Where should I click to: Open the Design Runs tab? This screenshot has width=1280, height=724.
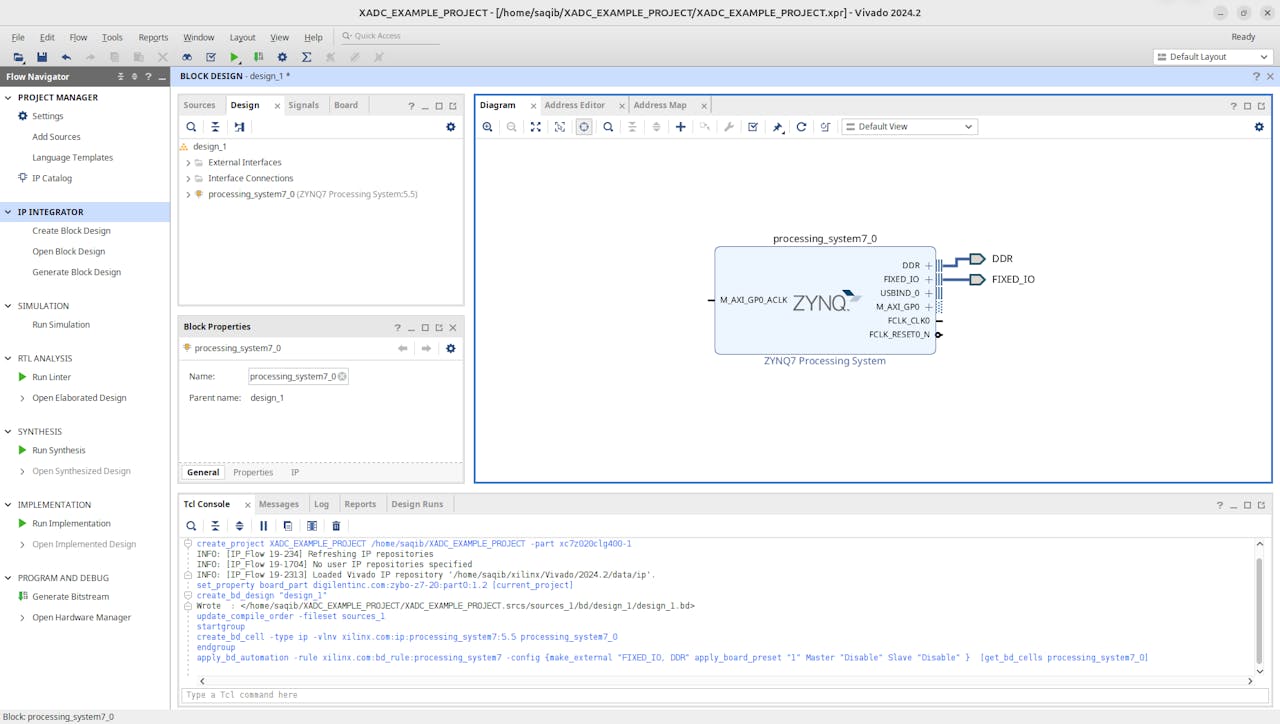tap(417, 504)
